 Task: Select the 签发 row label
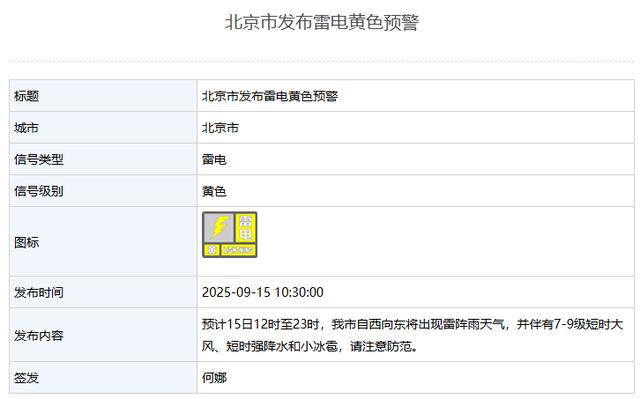27,378
